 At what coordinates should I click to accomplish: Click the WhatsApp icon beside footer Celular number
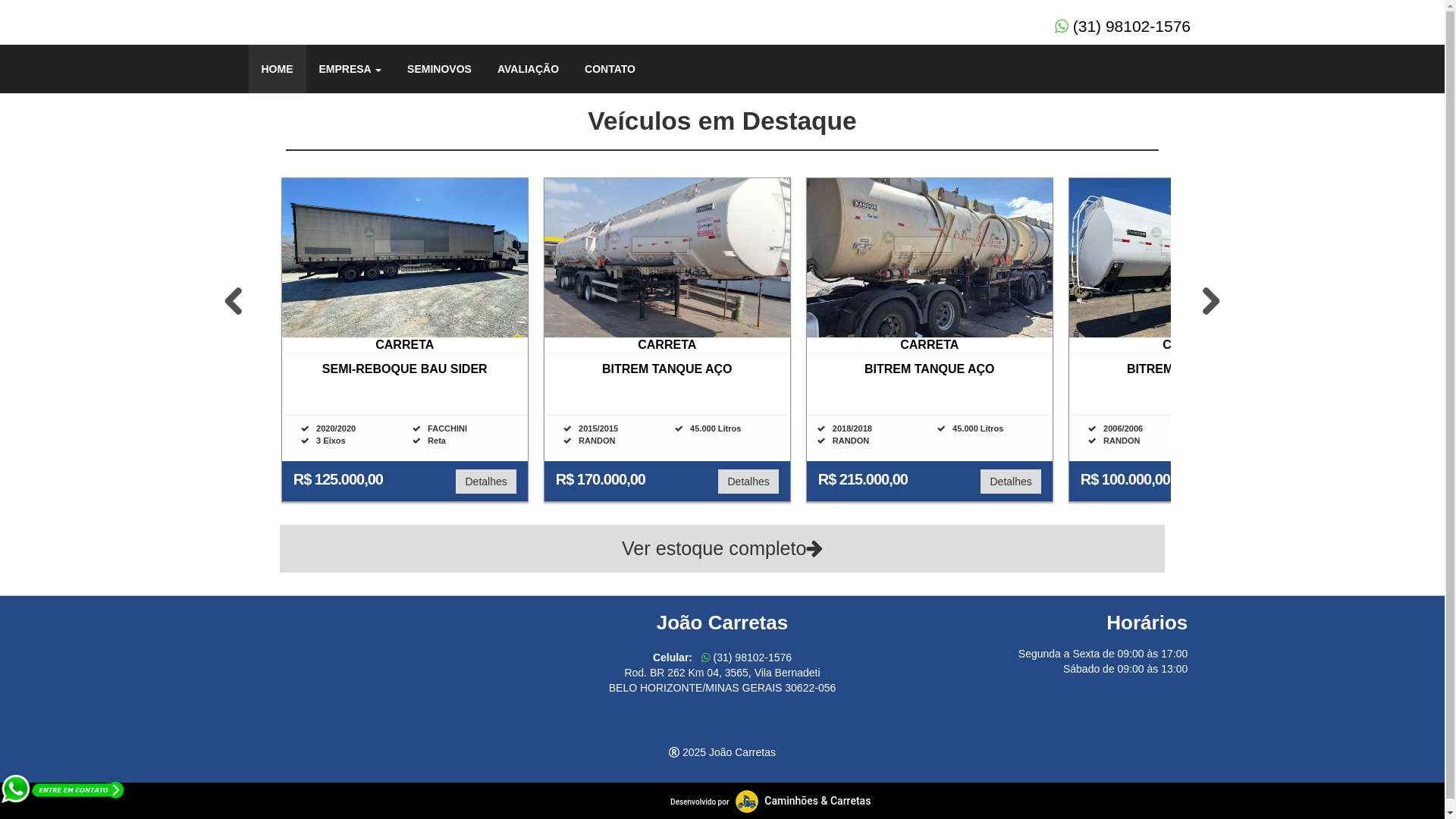pos(705,657)
